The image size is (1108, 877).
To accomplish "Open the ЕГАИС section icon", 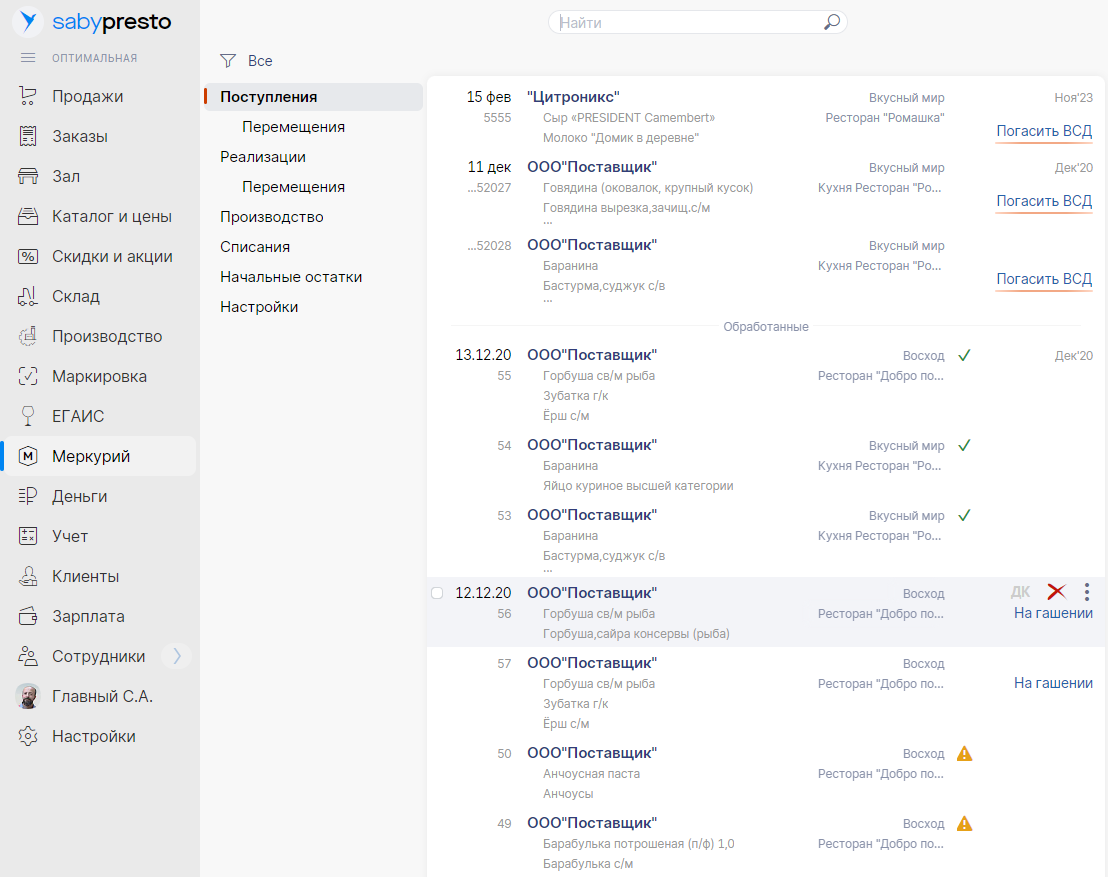I will [28, 416].
